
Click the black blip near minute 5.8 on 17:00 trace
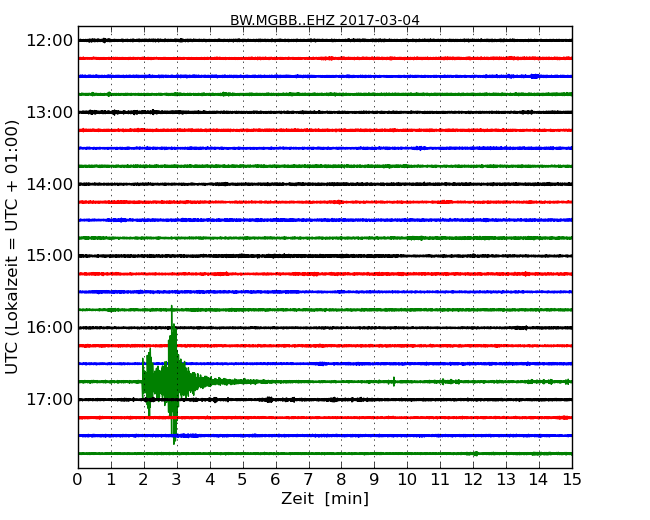(x=269, y=400)
